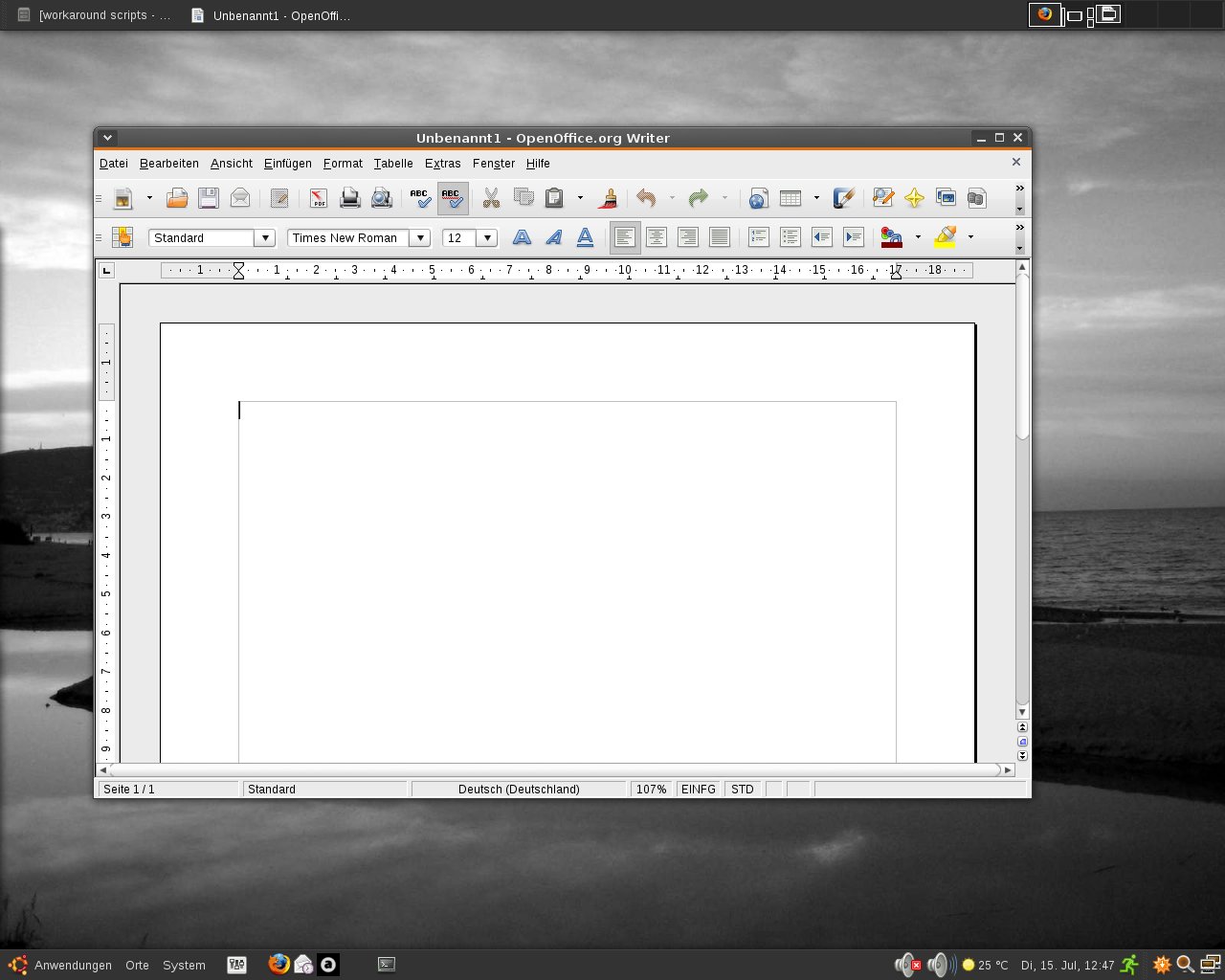This screenshot has height=980, width=1225.
Task: Undo the last action
Action: click(x=646, y=198)
